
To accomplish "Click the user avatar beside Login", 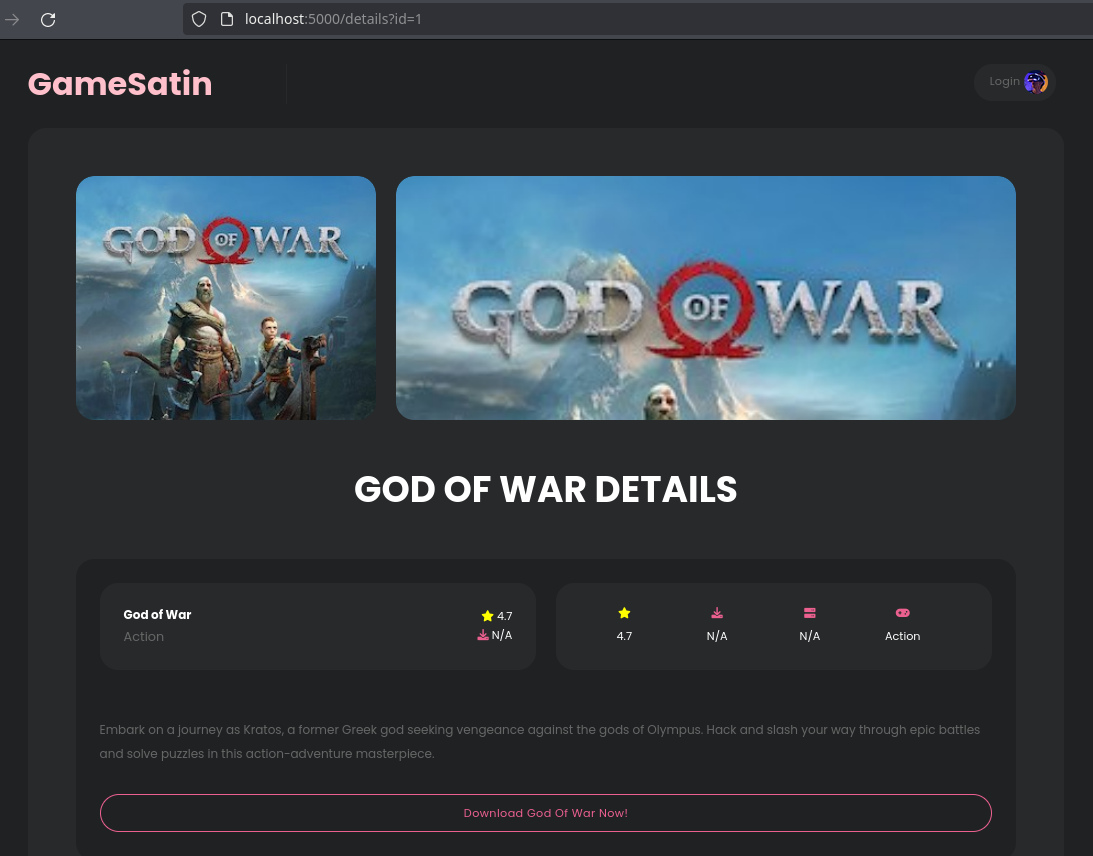I will 1036,82.
